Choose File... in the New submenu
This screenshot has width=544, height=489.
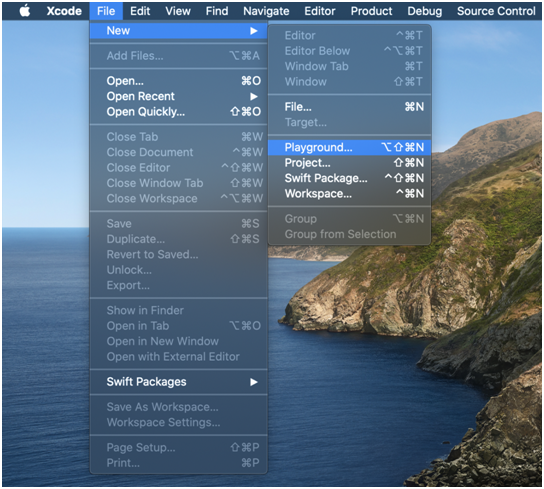click(349, 107)
